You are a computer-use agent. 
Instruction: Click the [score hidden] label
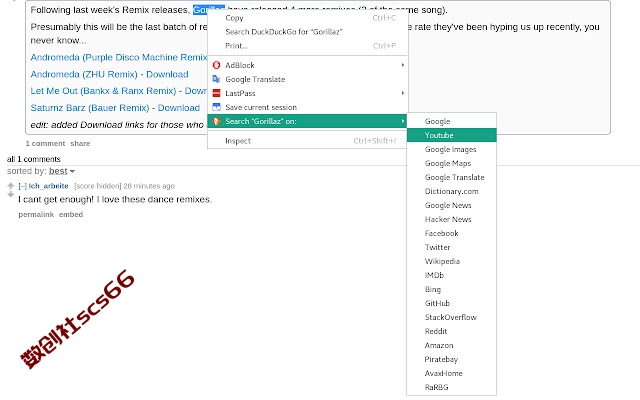pyautogui.click(x=98, y=186)
